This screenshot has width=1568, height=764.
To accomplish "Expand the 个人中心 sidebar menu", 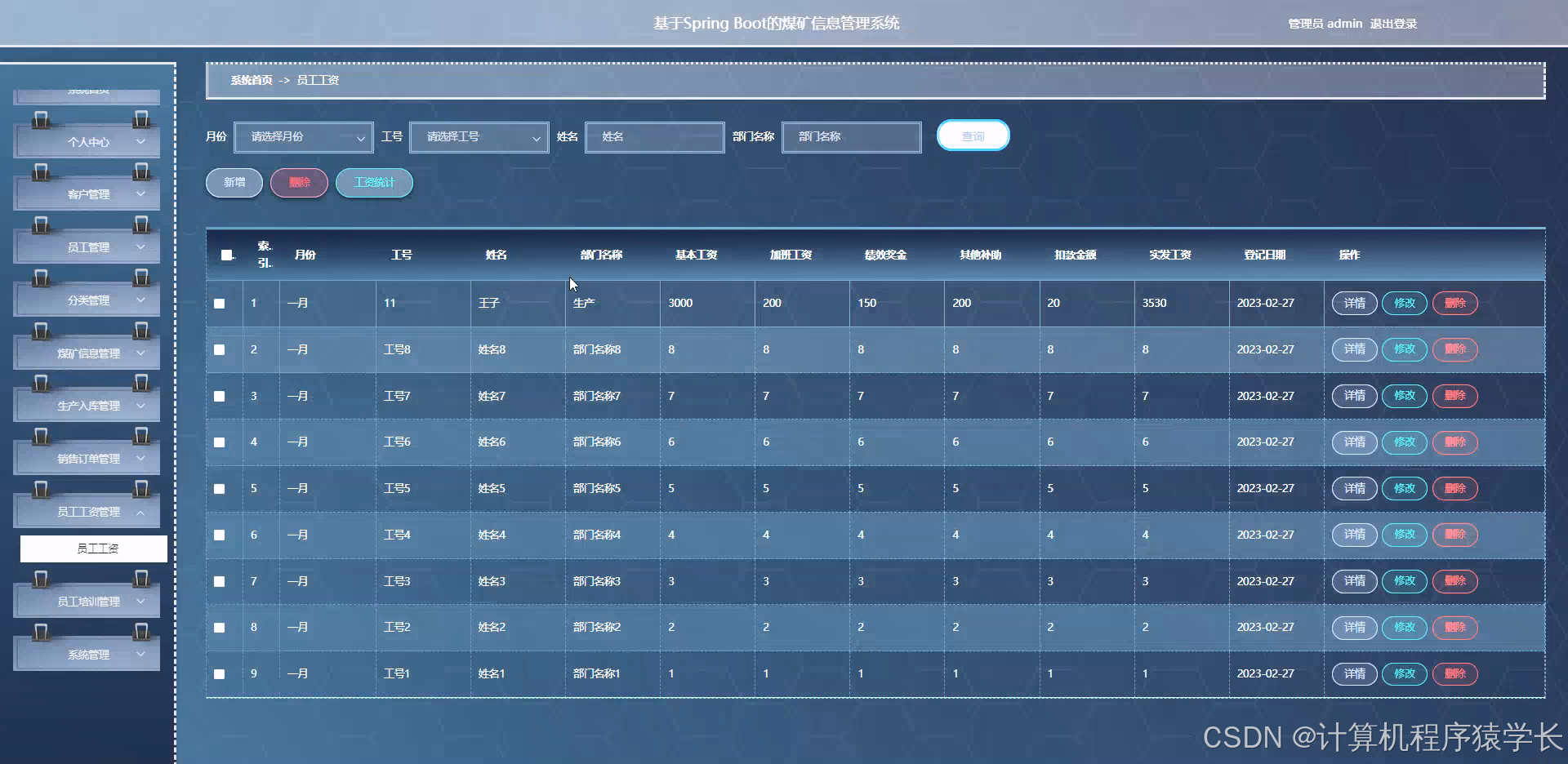I will [x=87, y=142].
